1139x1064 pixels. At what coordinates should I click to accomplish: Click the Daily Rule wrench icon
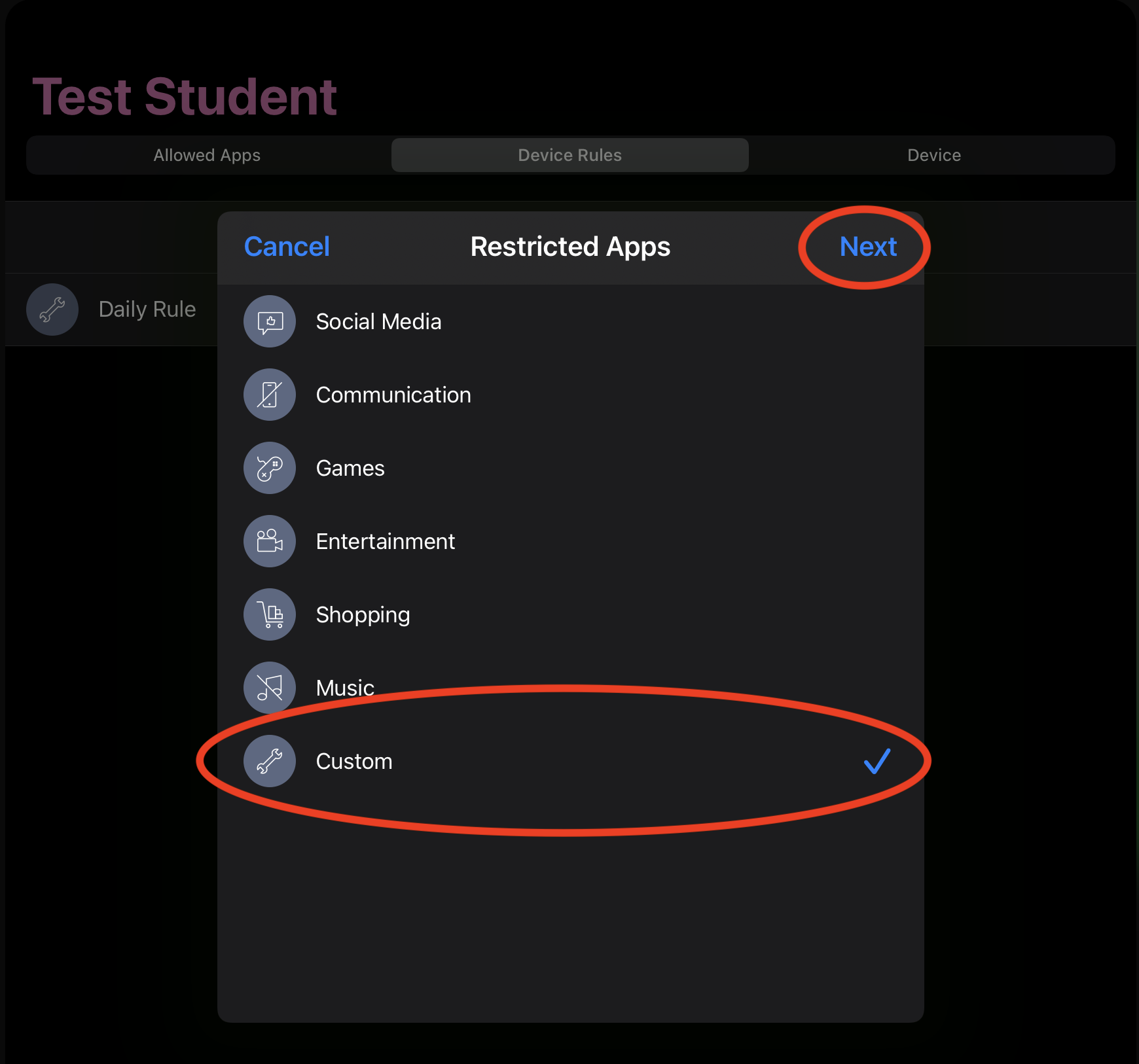coord(52,310)
